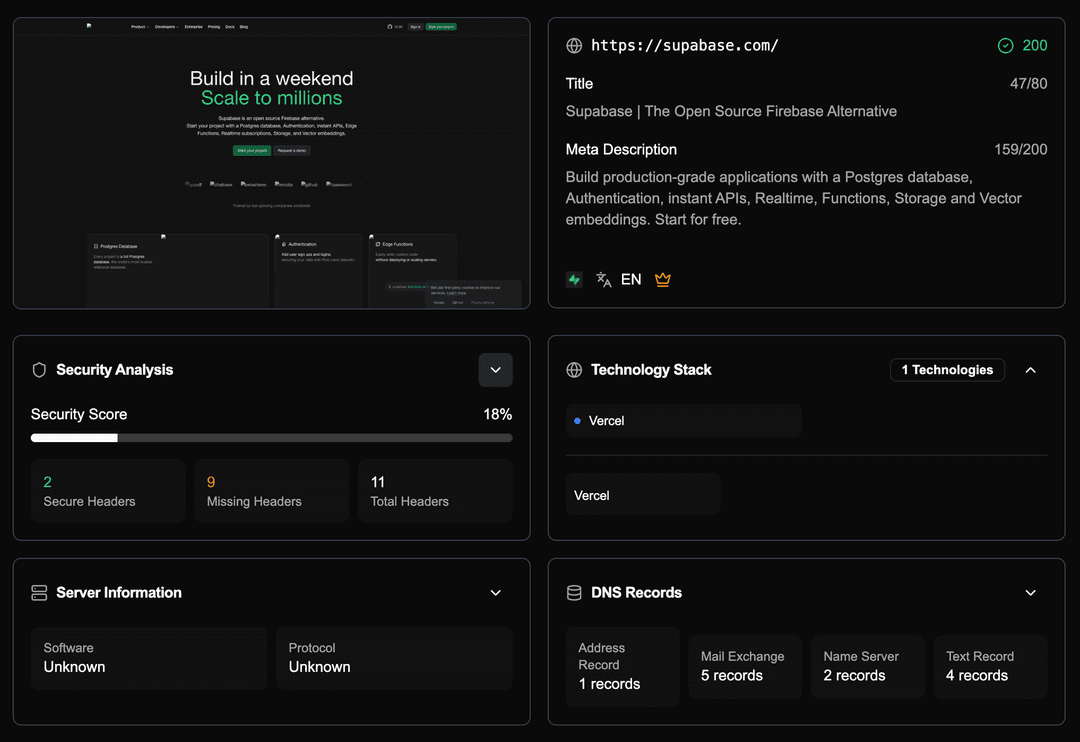Open the Name Server 2 records card
This screenshot has width=1080, height=742.
(868, 666)
